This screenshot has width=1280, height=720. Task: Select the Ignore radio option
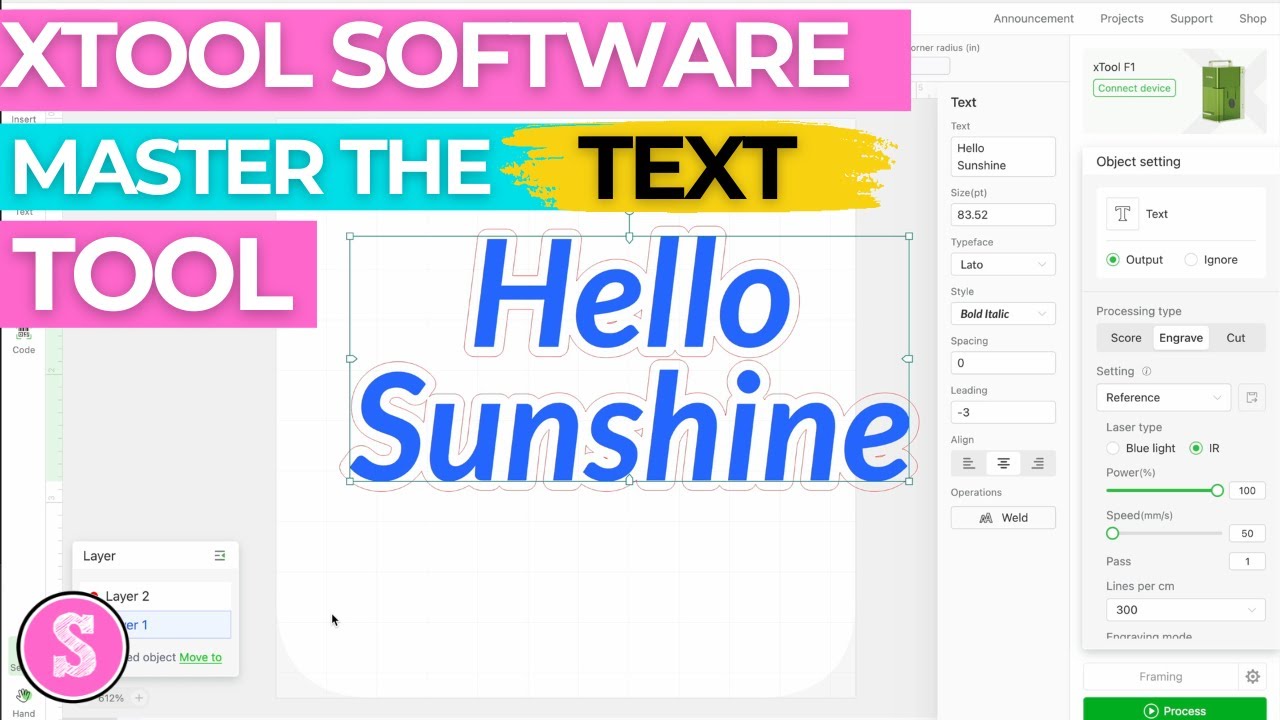1190,259
